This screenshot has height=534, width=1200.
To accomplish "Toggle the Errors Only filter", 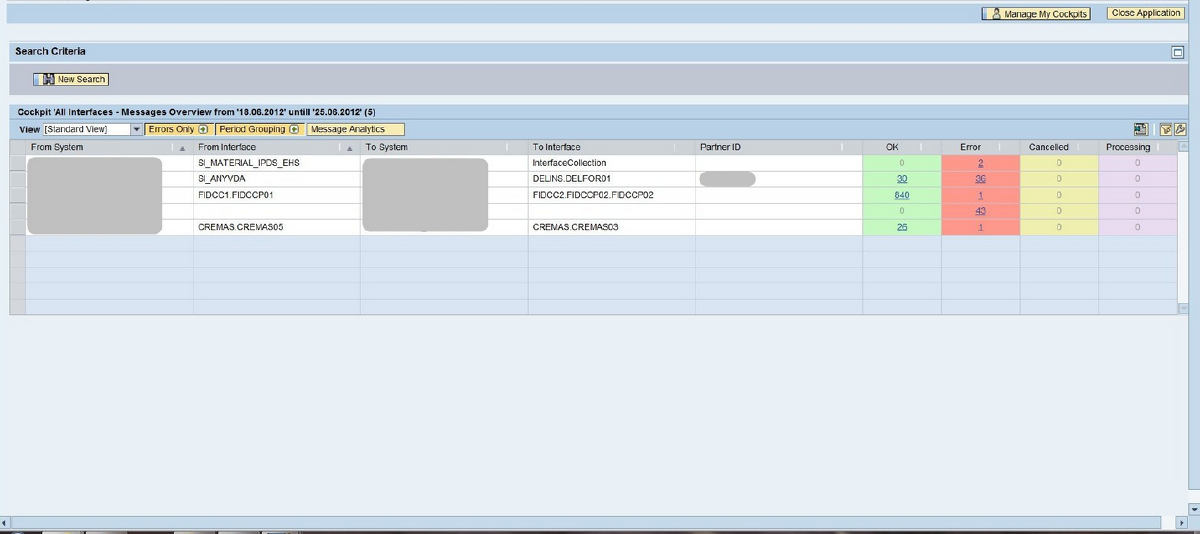I will 177,129.
